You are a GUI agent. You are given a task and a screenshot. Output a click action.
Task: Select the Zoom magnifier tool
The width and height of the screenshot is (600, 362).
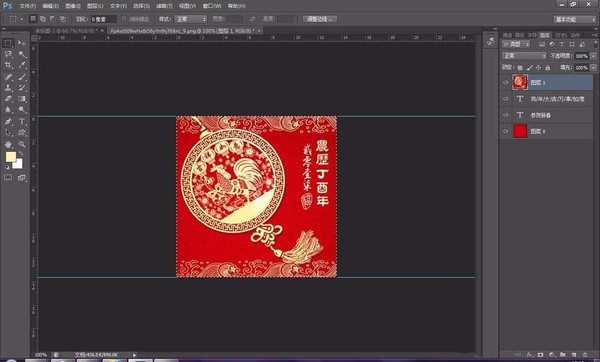(22, 144)
